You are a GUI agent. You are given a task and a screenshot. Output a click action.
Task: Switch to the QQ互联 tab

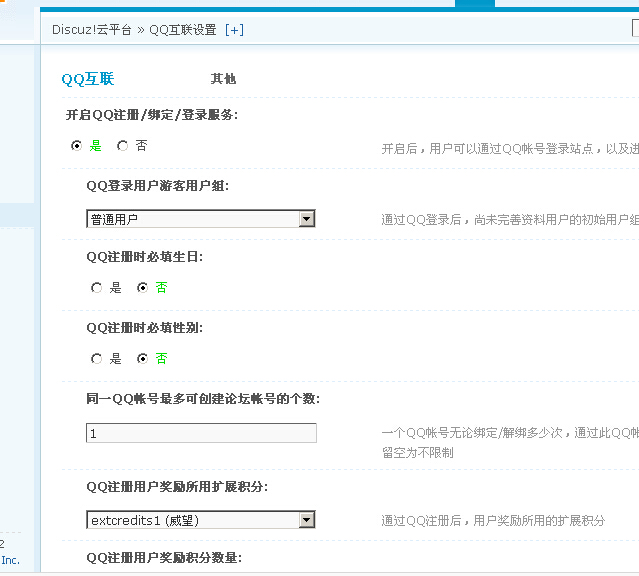click(88, 79)
